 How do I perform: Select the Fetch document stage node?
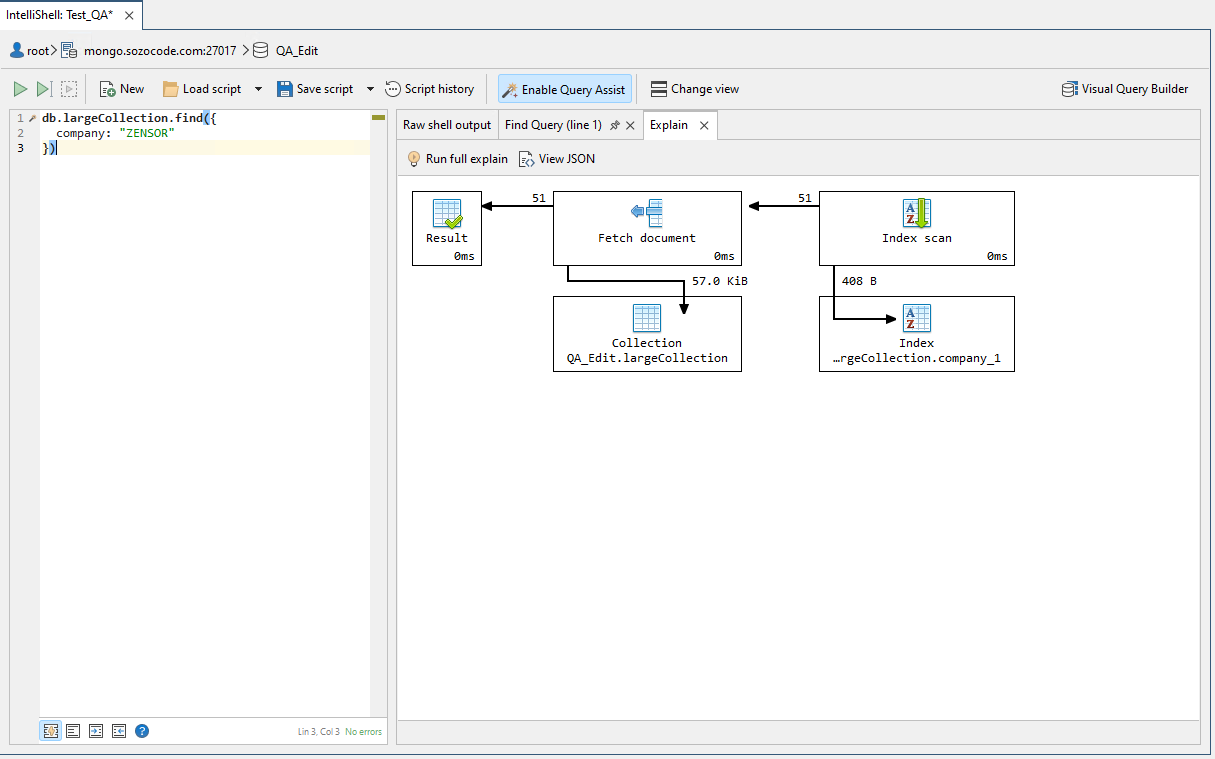(x=647, y=228)
